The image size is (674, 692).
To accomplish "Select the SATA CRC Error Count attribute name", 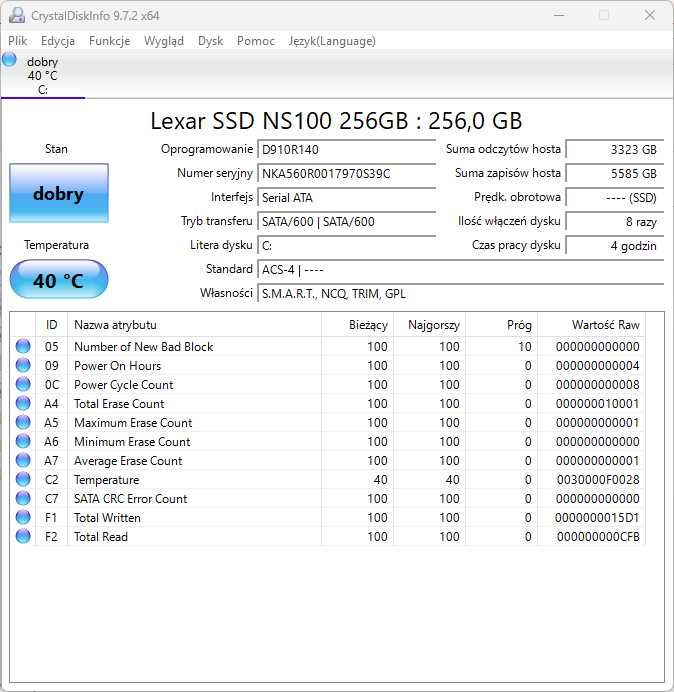I will pyautogui.click(x=131, y=498).
